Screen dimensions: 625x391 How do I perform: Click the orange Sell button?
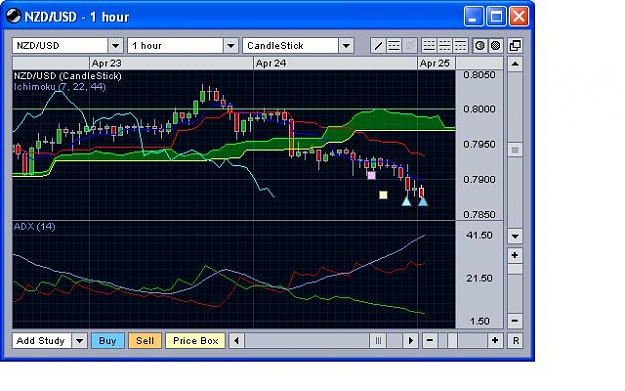click(x=145, y=341)
